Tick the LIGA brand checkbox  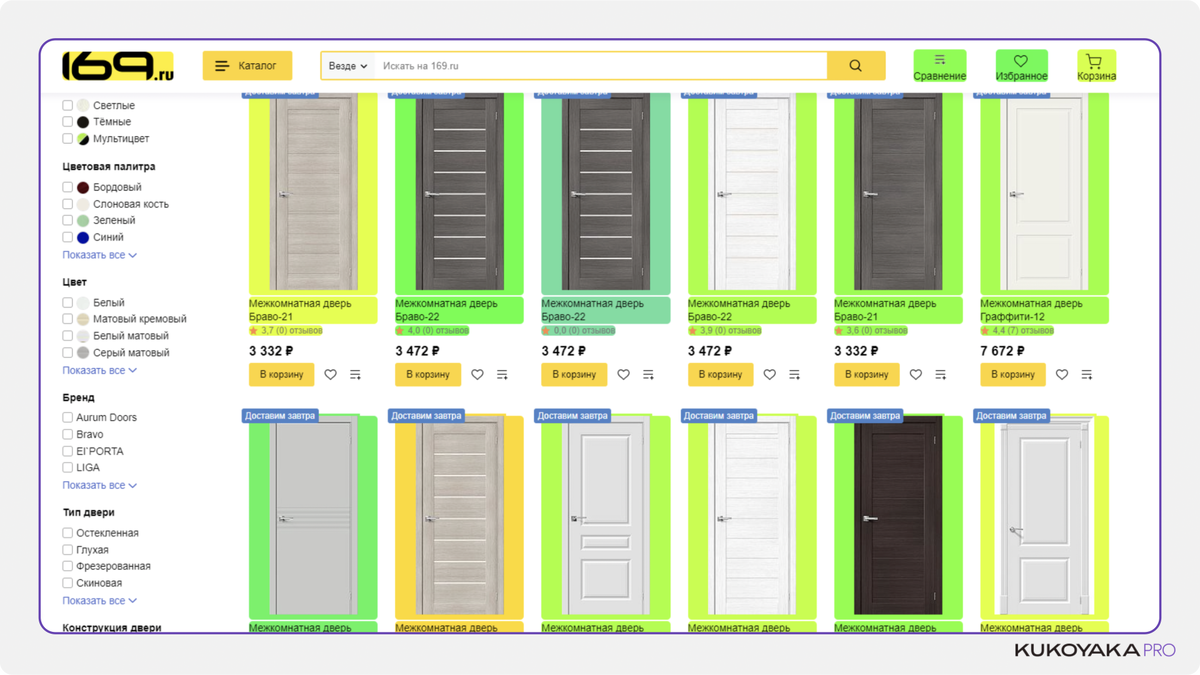point(68,467)
